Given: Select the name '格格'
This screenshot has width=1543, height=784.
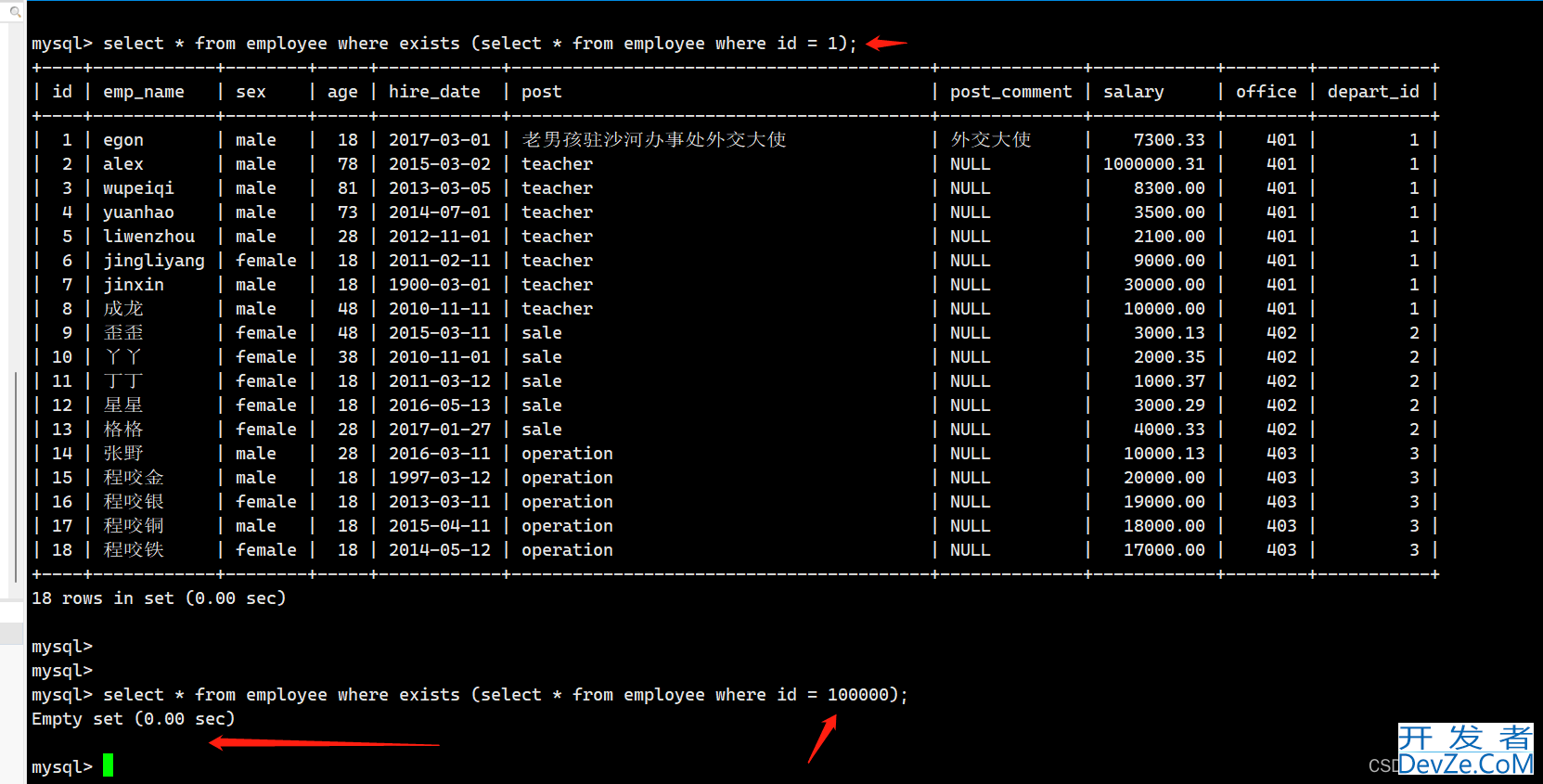Looking at the screenshot, I should [123, 430].
